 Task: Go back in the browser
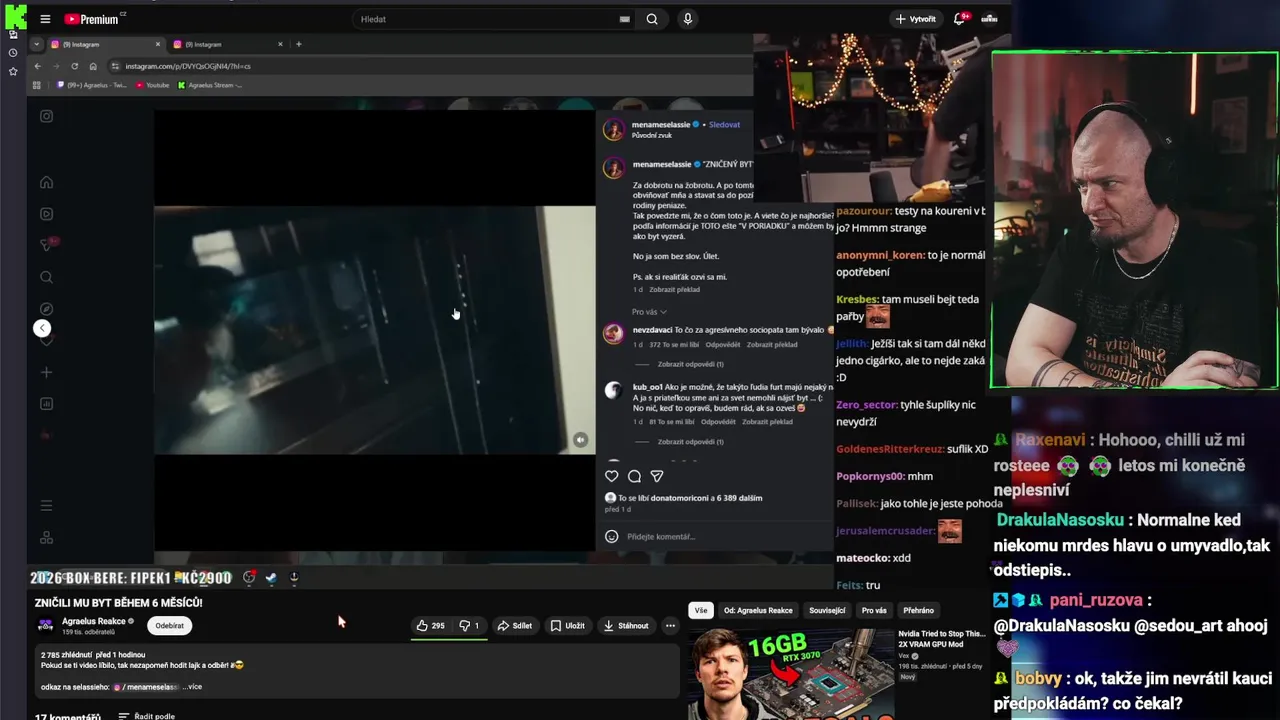38,66
